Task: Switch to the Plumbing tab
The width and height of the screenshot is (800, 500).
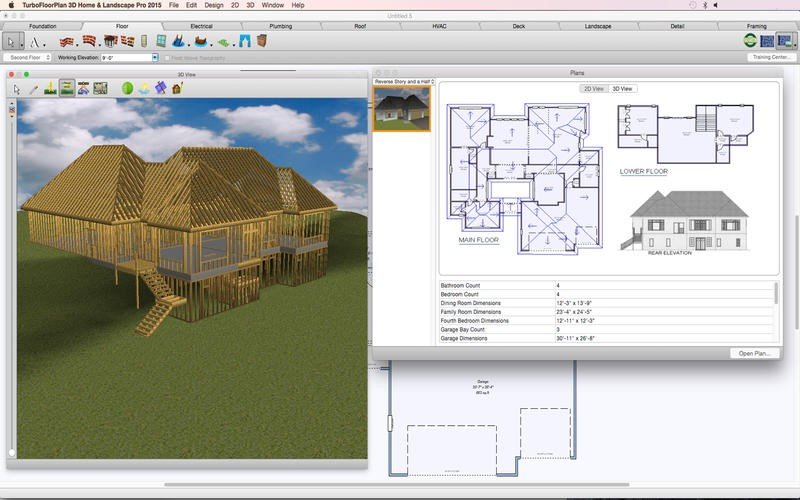Action: (x=281, y=26)
